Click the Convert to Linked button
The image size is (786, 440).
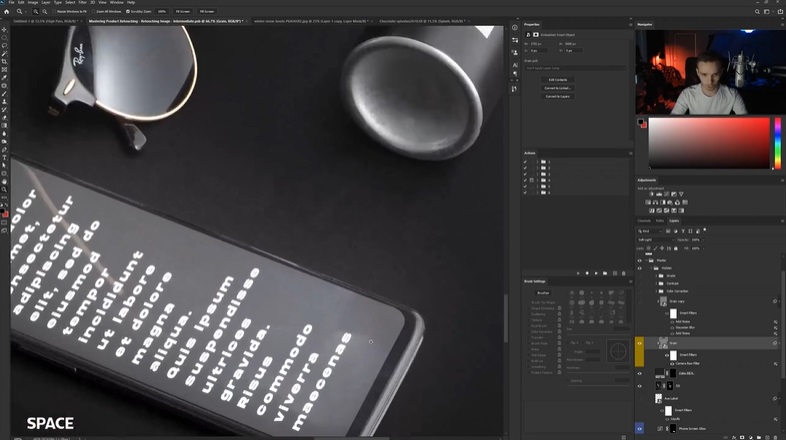click(x=557, y=88)
